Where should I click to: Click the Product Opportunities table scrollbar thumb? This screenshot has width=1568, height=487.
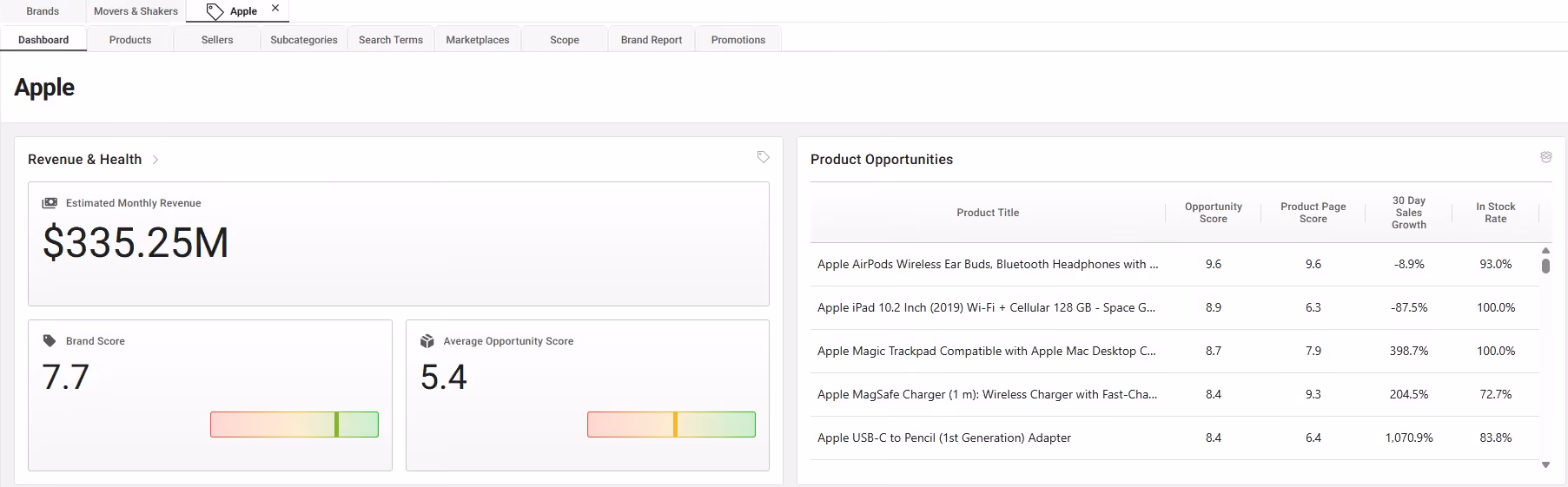click(x=1545, y=266)
